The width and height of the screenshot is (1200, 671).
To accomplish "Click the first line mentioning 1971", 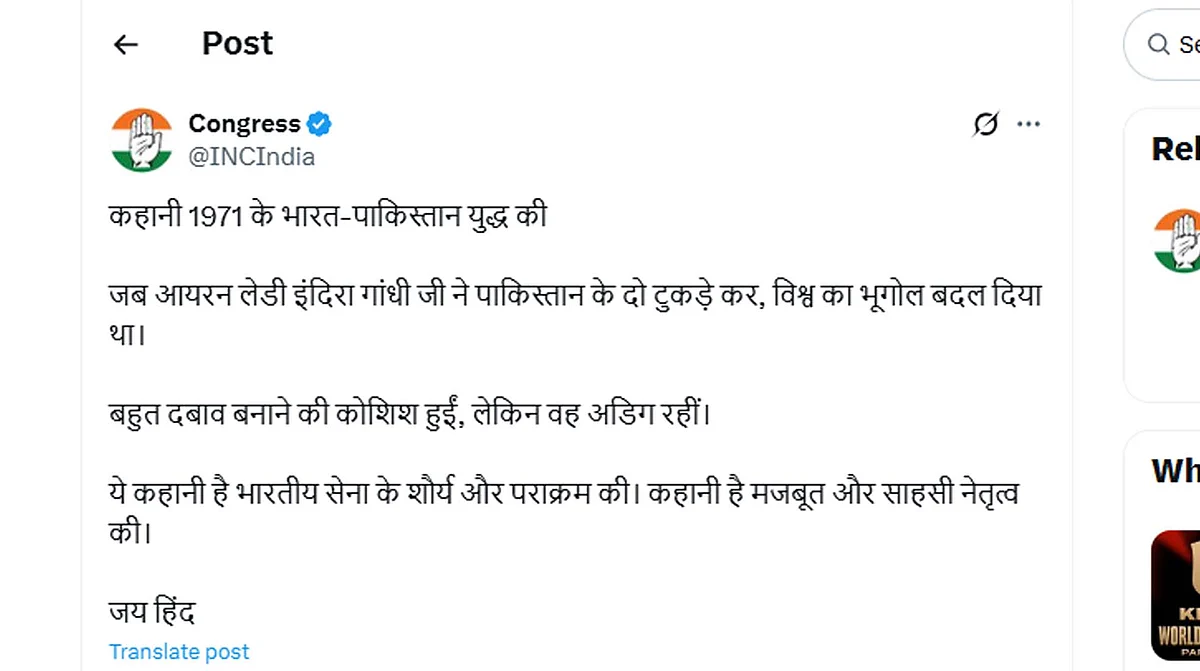I will point(328,216).
